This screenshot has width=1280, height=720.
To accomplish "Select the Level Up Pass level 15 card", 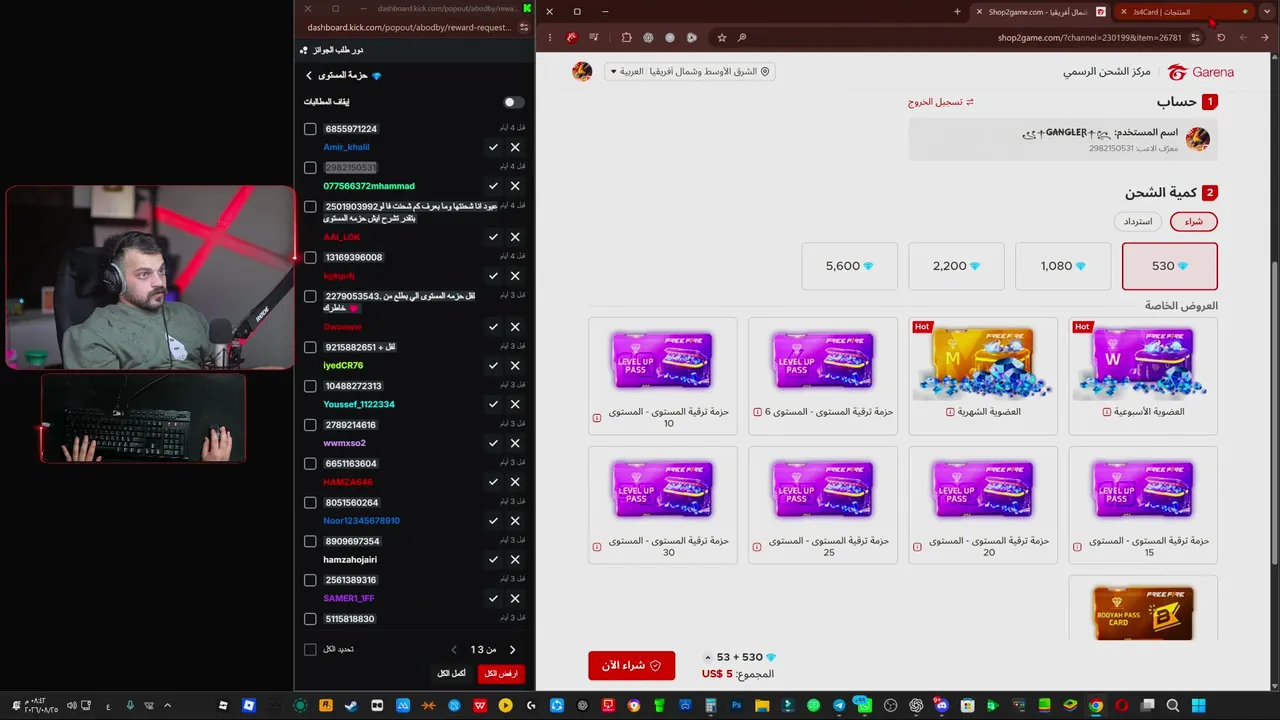I will tap(1143, 505).
